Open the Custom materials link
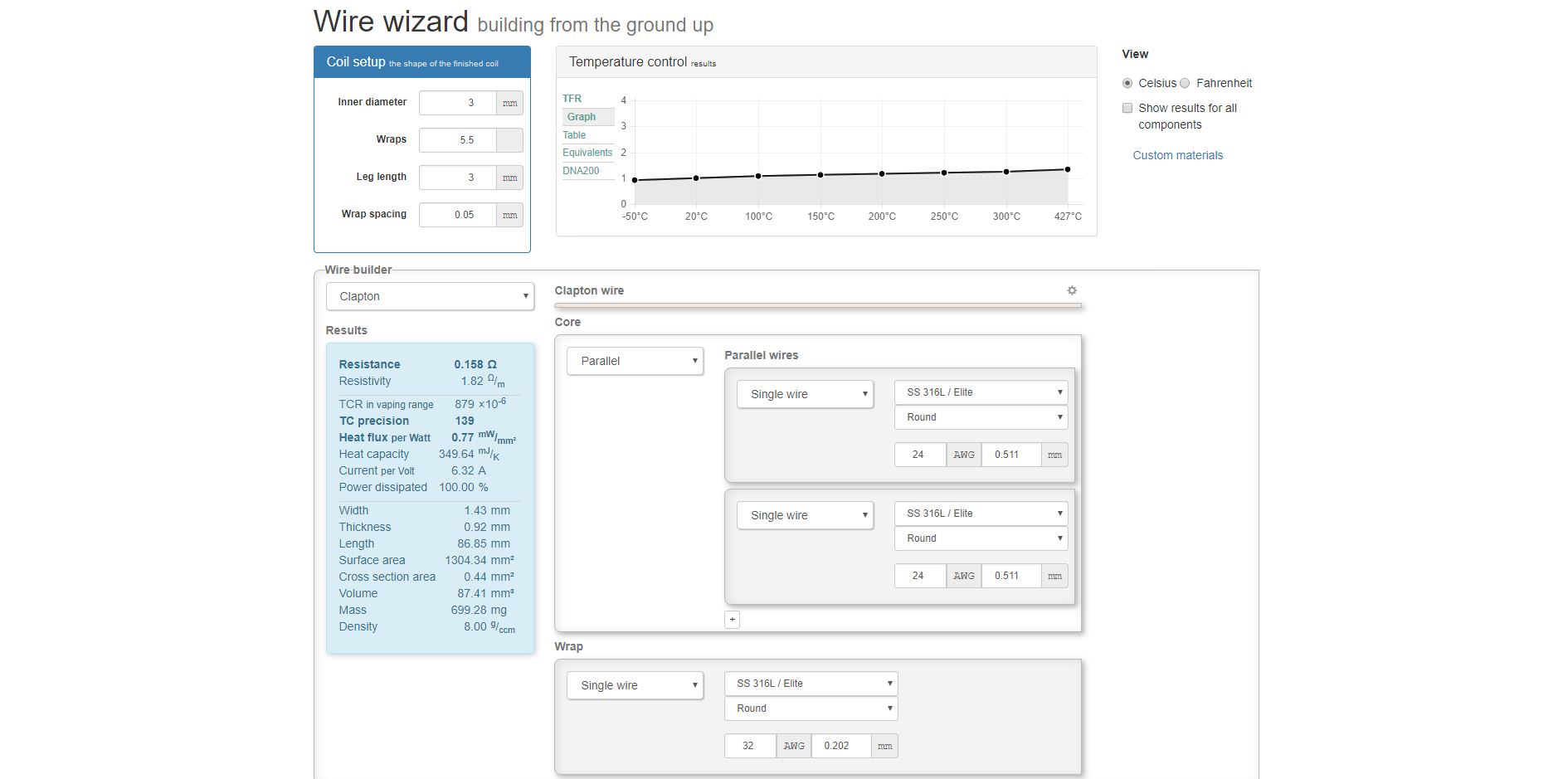The width and height of the screenshot is (1568, 779). point(1177,155)
